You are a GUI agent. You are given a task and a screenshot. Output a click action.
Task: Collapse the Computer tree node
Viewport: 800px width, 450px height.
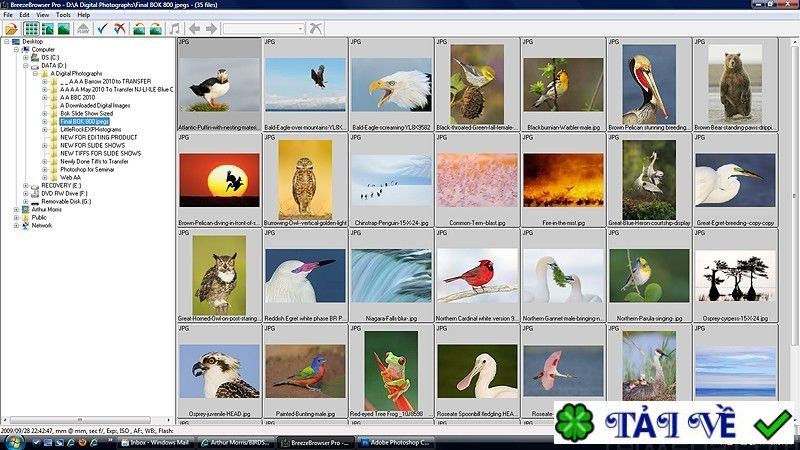coord(16,49)
